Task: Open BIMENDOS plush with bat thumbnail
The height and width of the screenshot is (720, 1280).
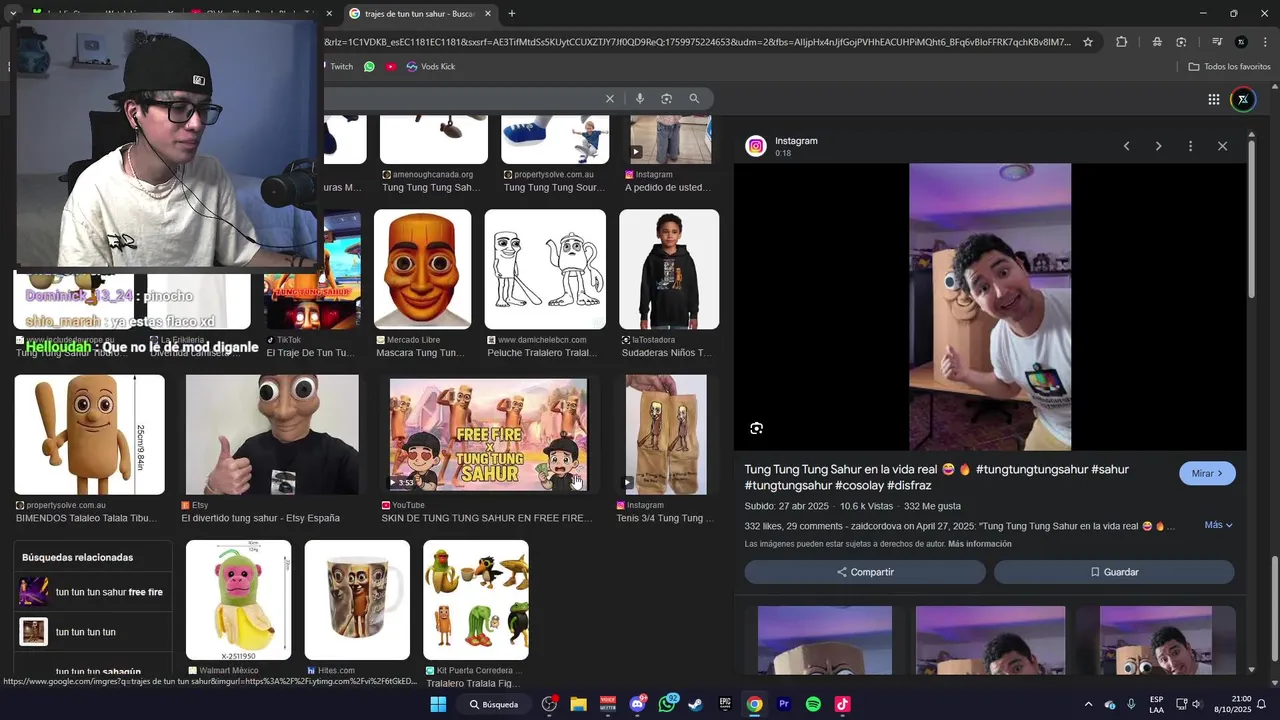Action: [89, 435]
